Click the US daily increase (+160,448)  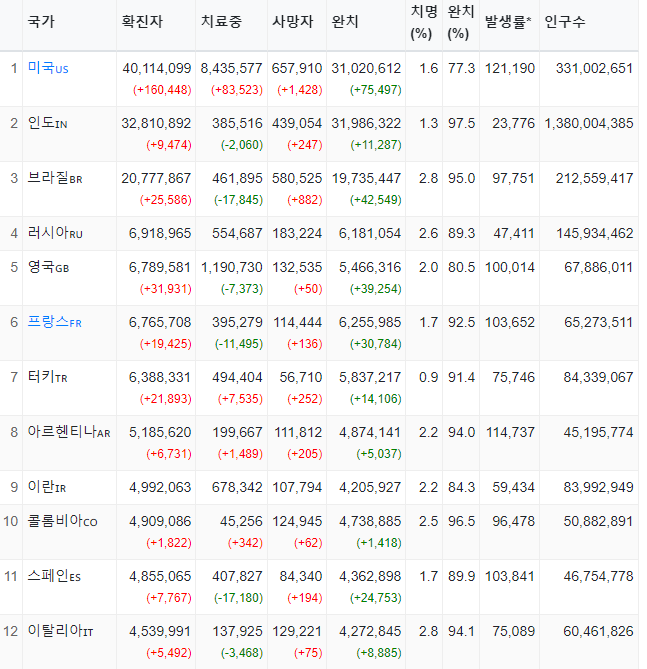click(162, 90)
